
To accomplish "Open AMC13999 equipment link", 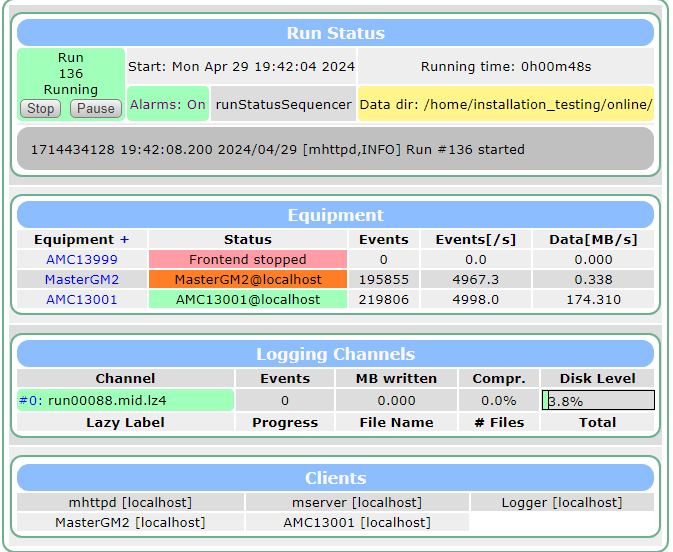I will [x=82, y=259].
